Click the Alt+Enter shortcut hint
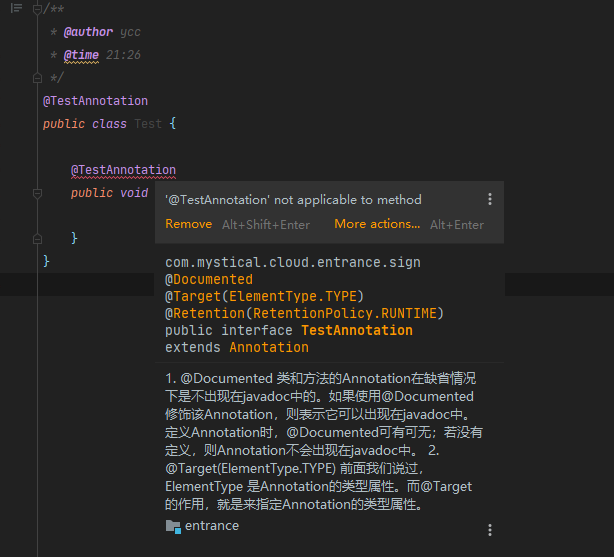Screen dimensions: 614x557 tap(457, 225)
